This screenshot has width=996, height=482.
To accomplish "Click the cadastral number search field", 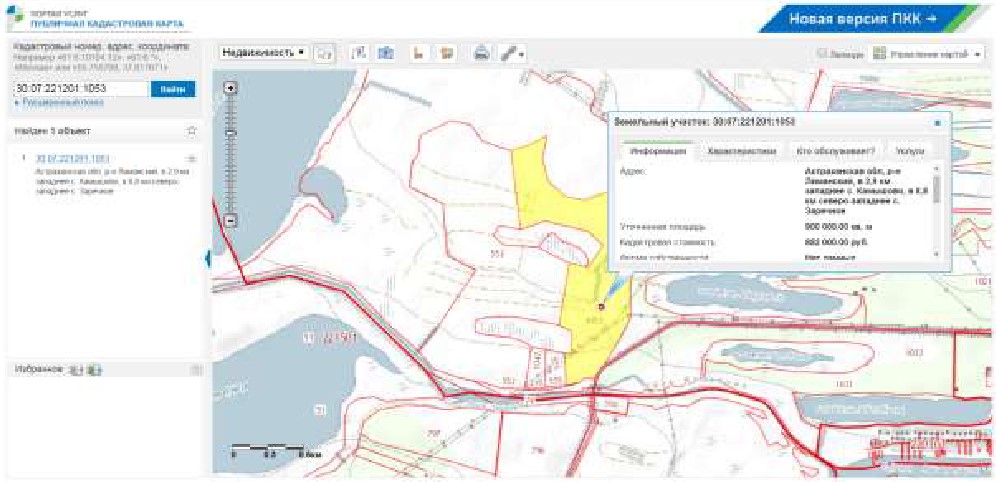I will pos(81,89).
